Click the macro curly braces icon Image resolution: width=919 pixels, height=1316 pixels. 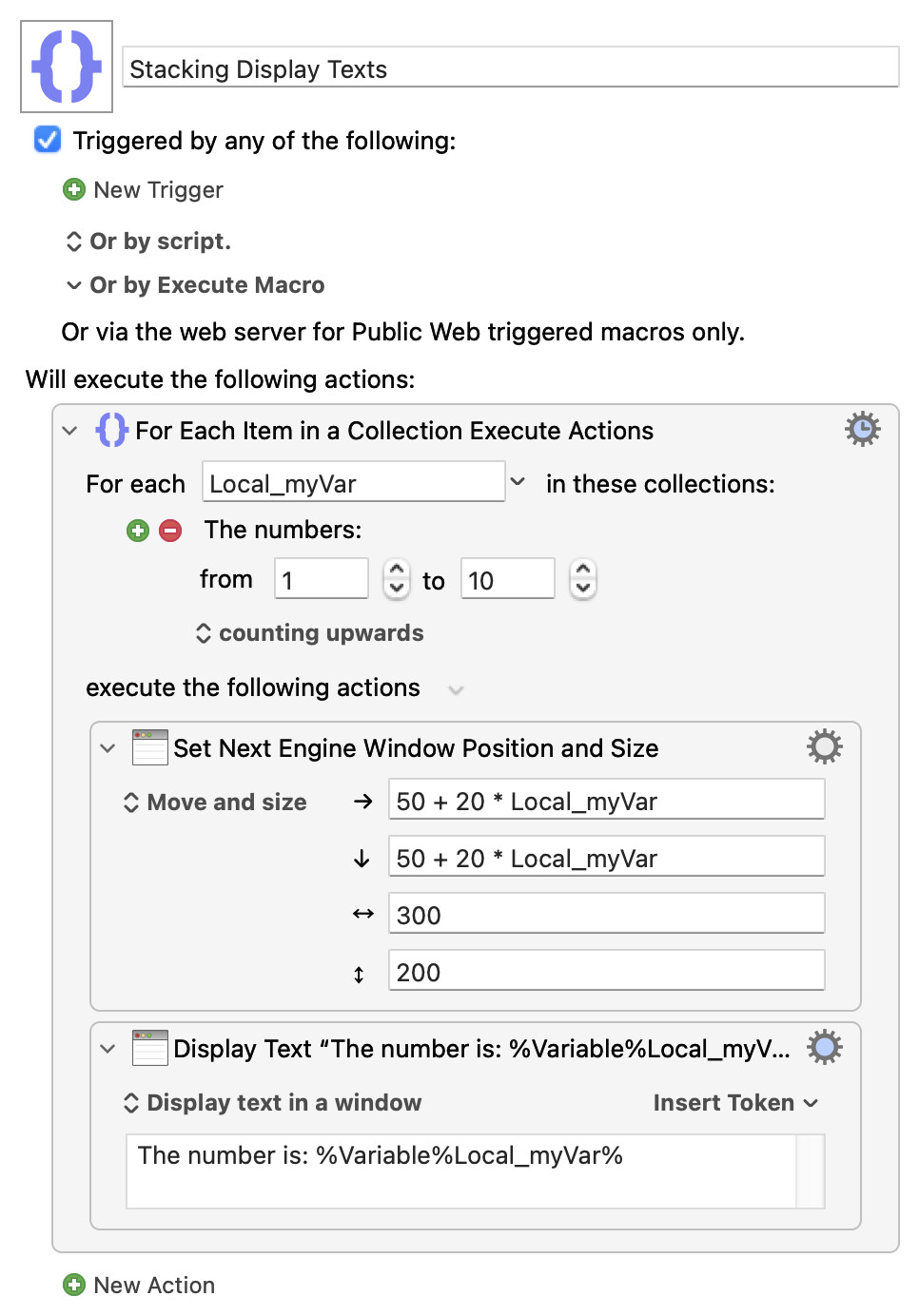click(x=67, y=67)
